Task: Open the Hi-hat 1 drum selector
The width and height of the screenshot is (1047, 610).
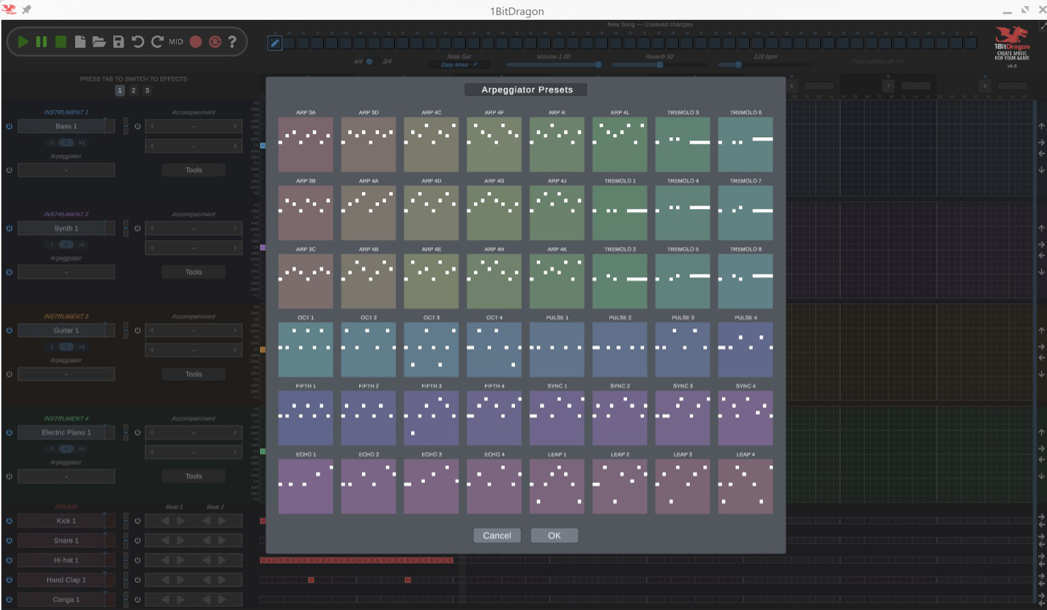Action: (66, 560)
